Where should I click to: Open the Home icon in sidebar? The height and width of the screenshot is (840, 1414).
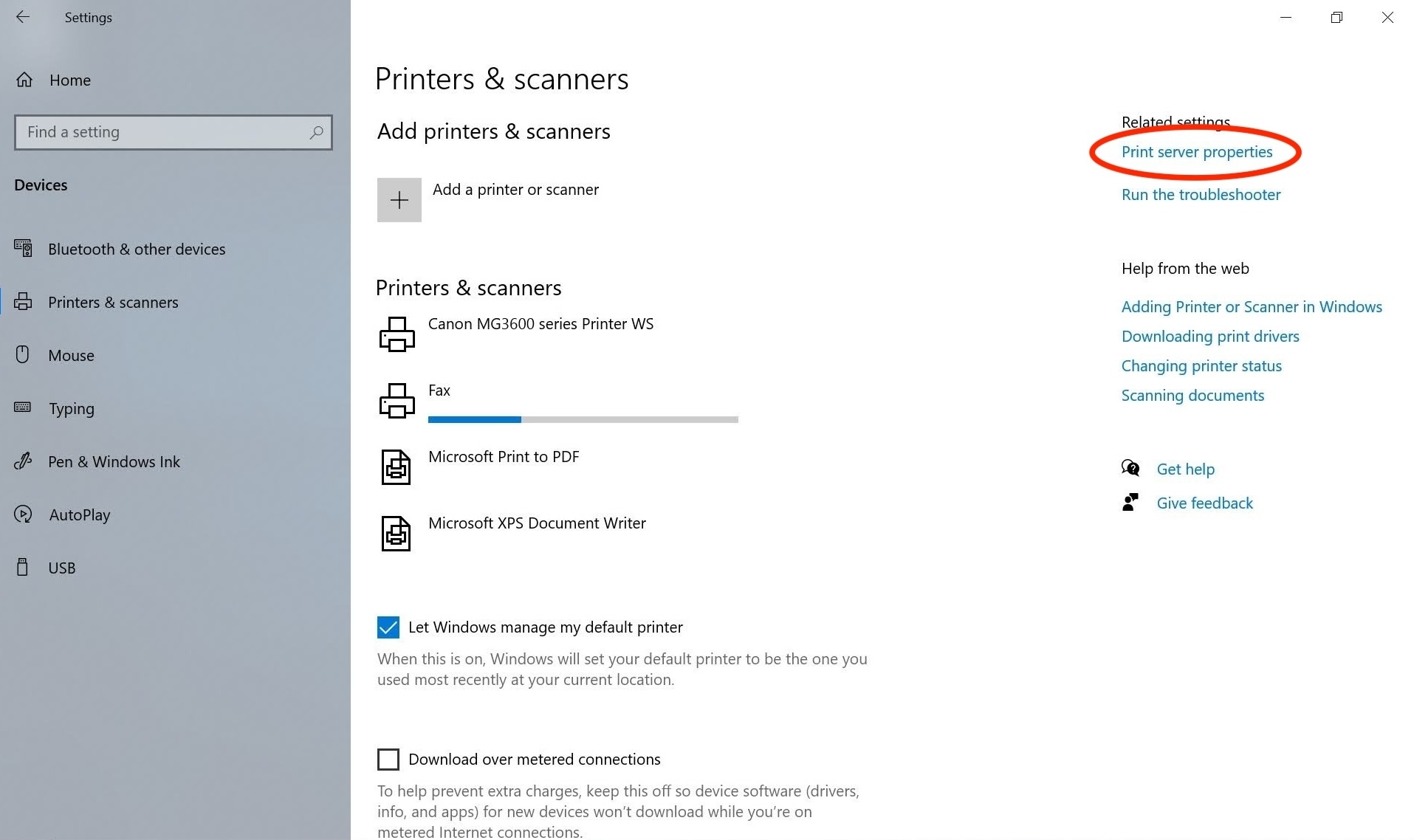click(24, 80)
